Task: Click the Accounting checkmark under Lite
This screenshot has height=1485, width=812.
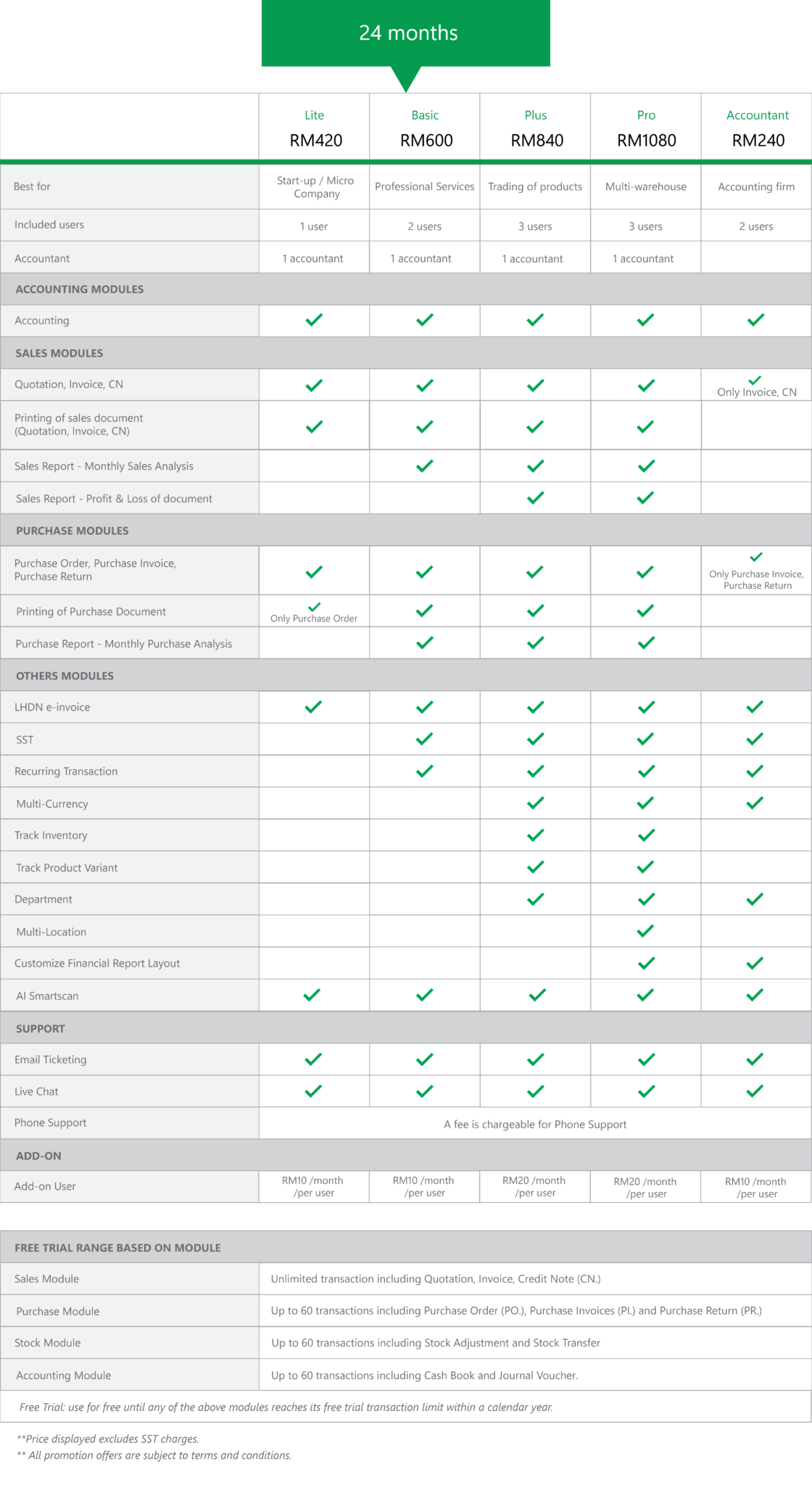Action: (x=314, y=320)
